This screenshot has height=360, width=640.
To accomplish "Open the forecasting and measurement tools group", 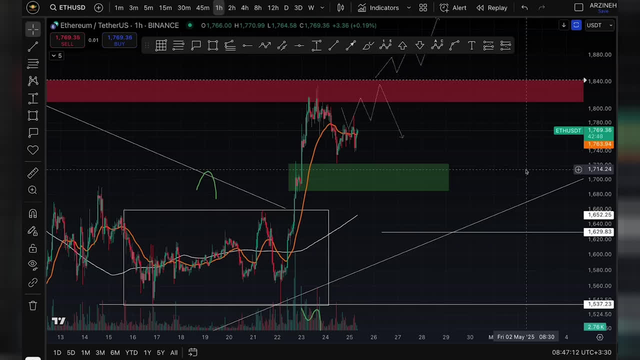I will pyautogui.click(x=33, y=98).
